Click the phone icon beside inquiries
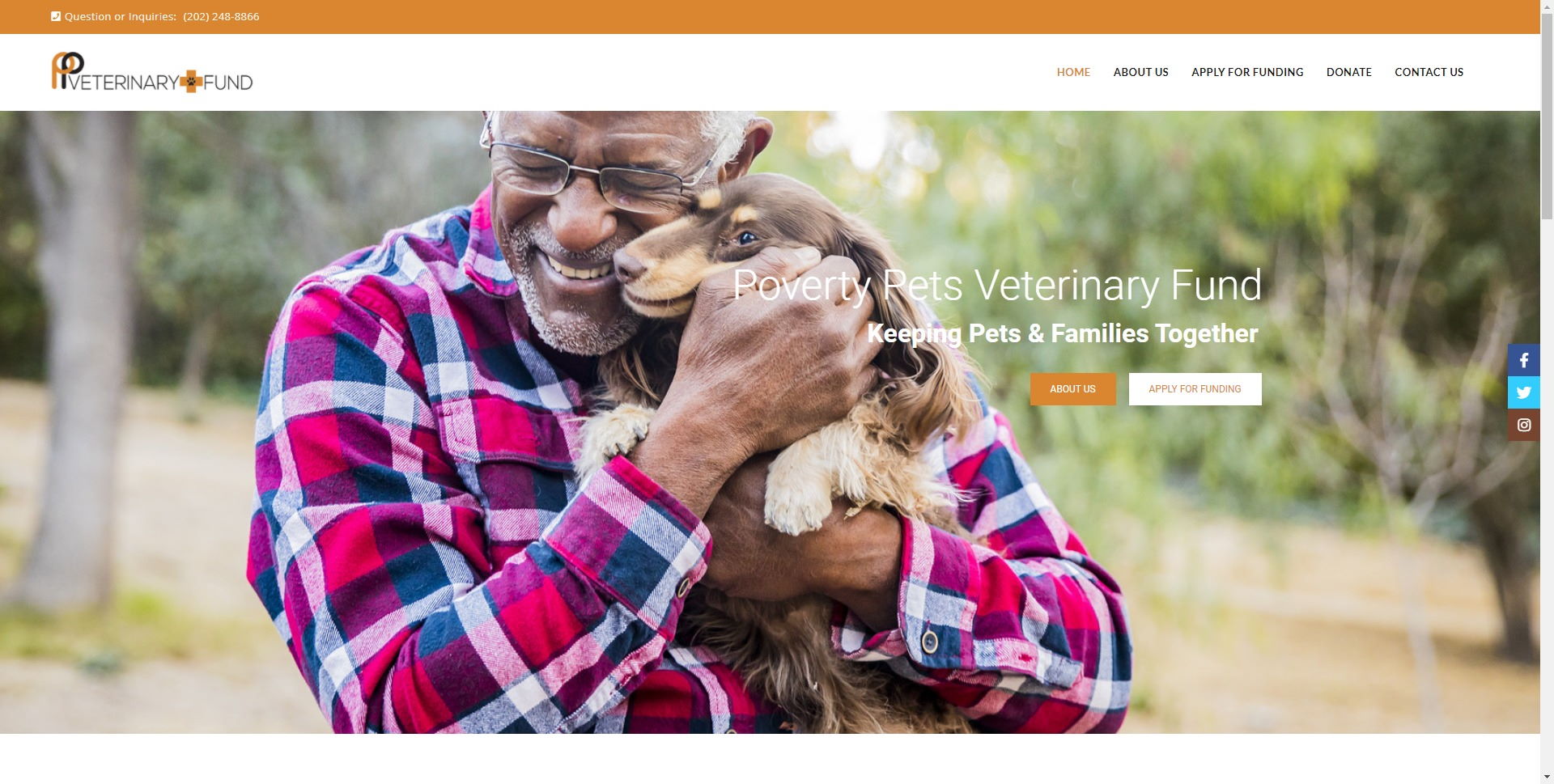Screen dimensions: 1554x784 click(x=56, y=16)
